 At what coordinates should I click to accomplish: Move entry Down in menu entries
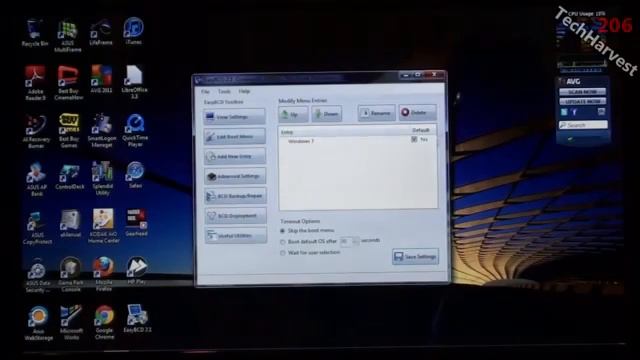(x=327, y=114)
